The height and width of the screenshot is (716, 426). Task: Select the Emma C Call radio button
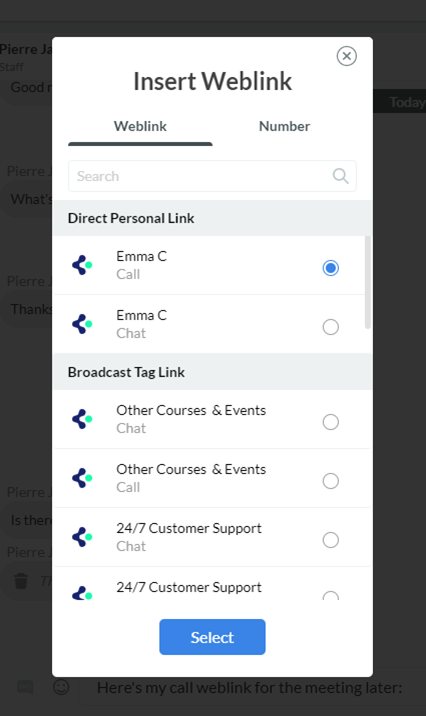pos(331,268)
